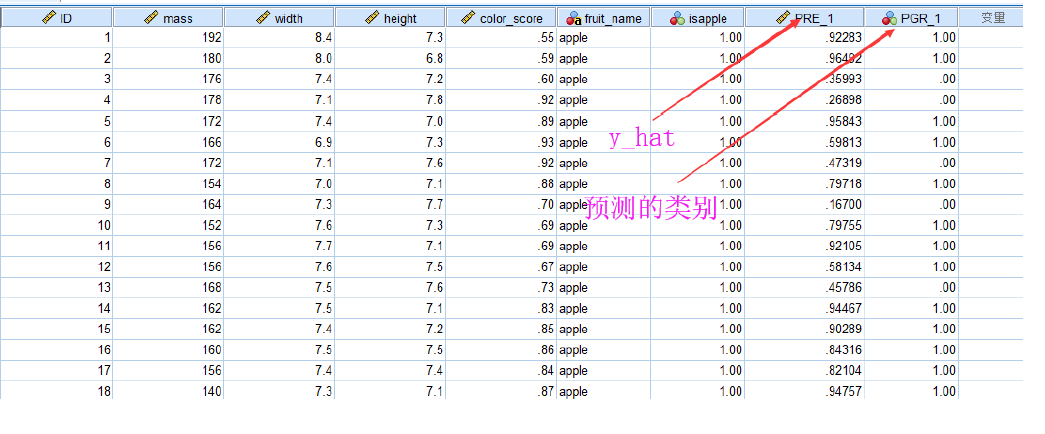Select the mass column header
Image resolution: width=1045 pixels, height=434 pixels.
(169, 18)
